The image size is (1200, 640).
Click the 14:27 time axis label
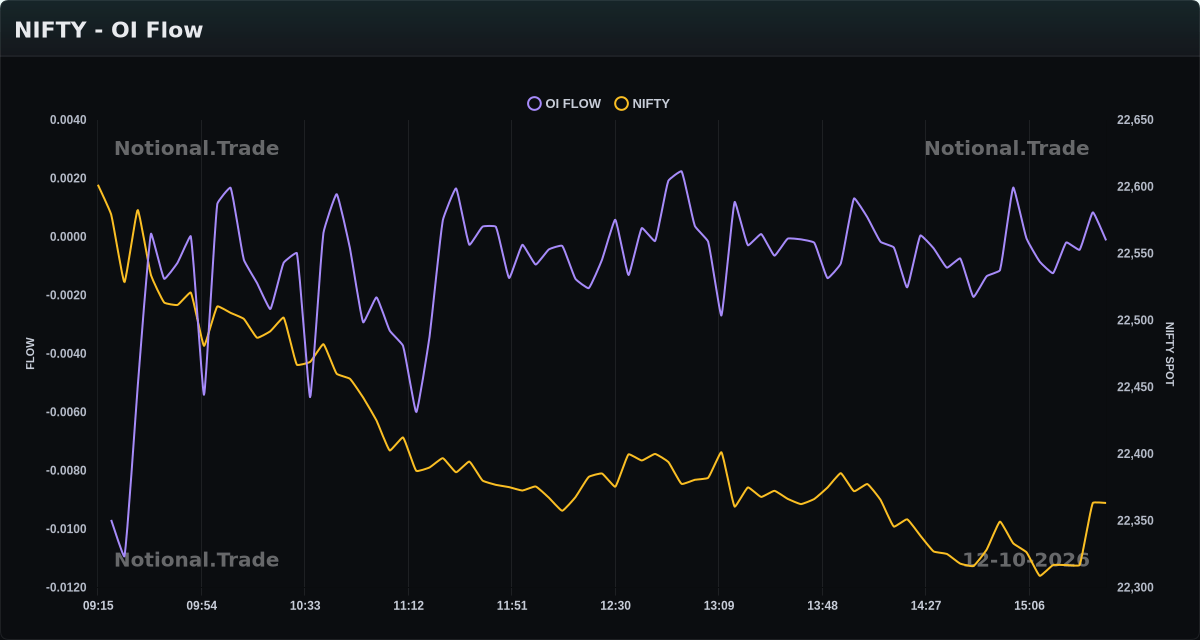click(926, 606)
